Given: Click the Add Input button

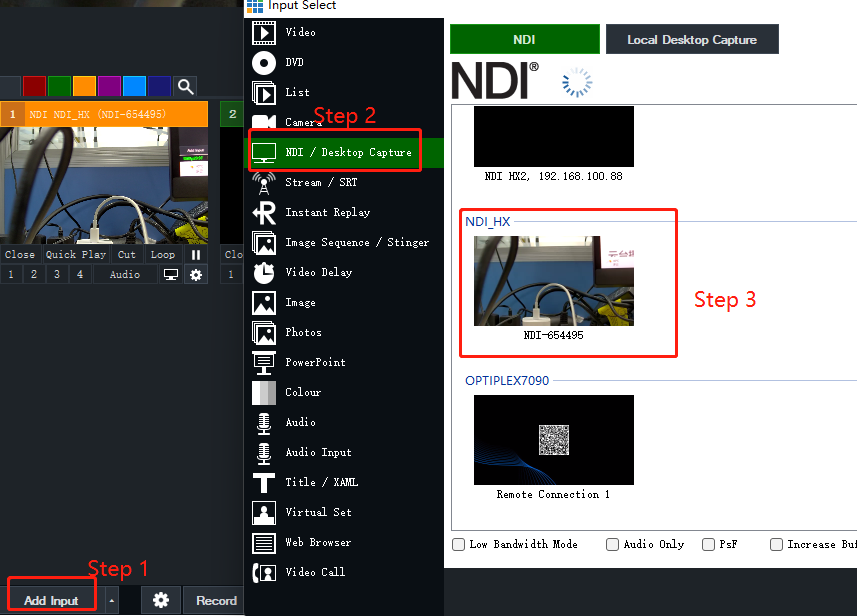Looking at the screenshot, I should point(51,600).
